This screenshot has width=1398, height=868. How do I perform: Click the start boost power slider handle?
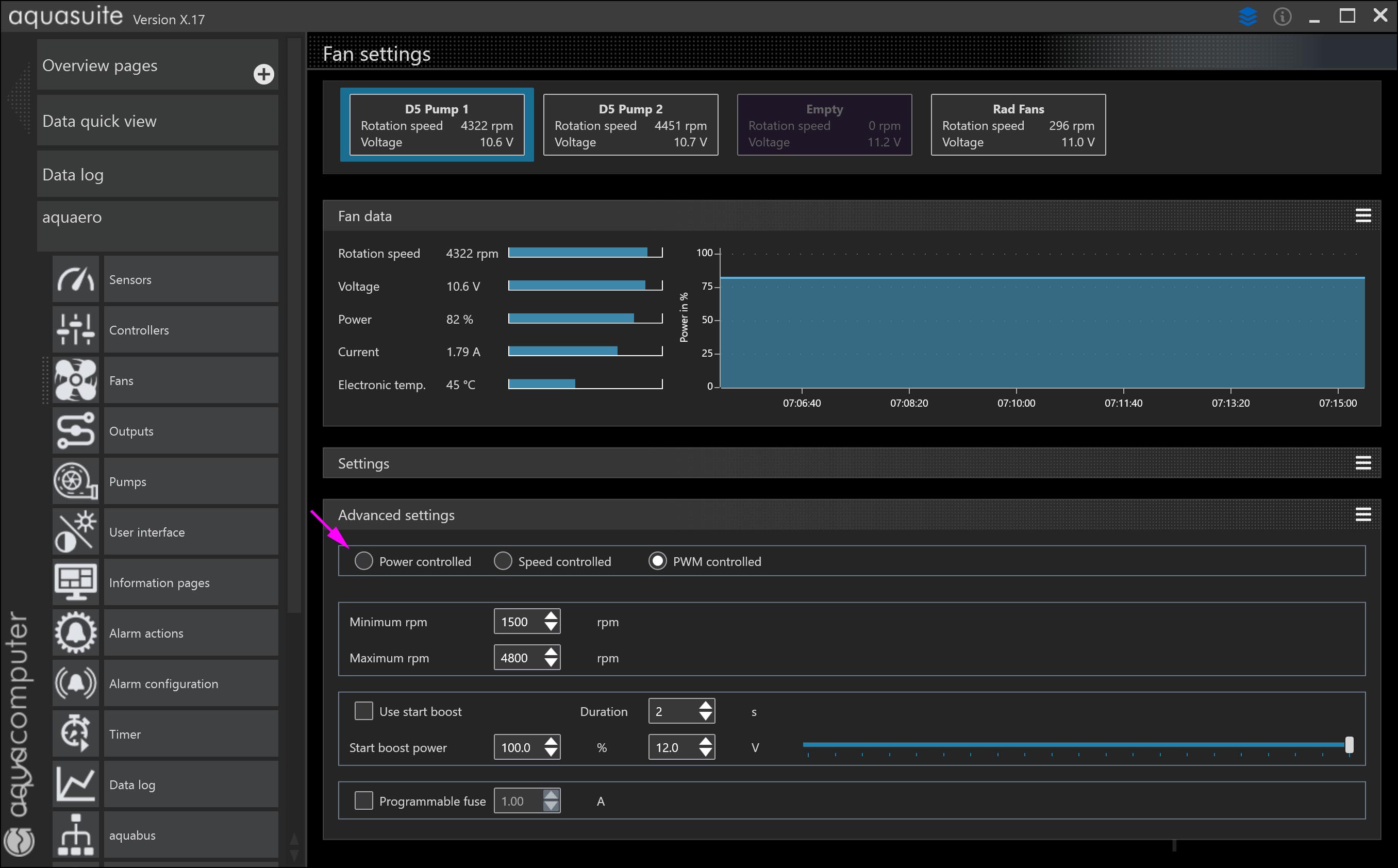[1349, 745]
